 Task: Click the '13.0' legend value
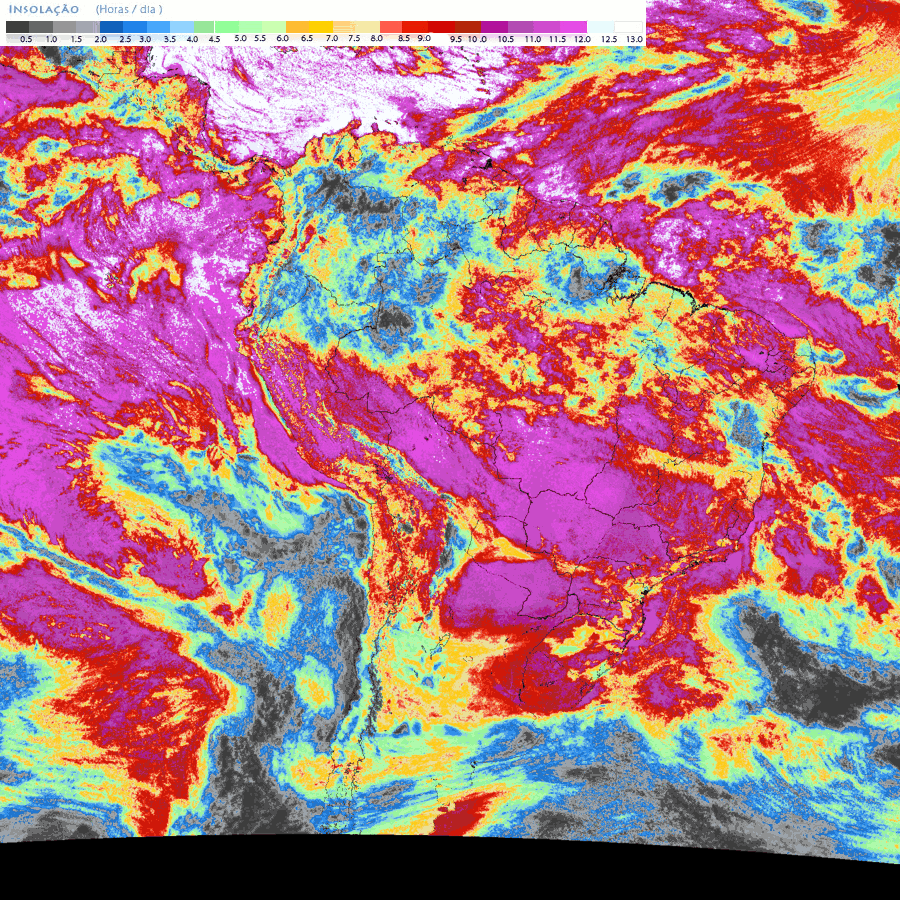[634, 39]
